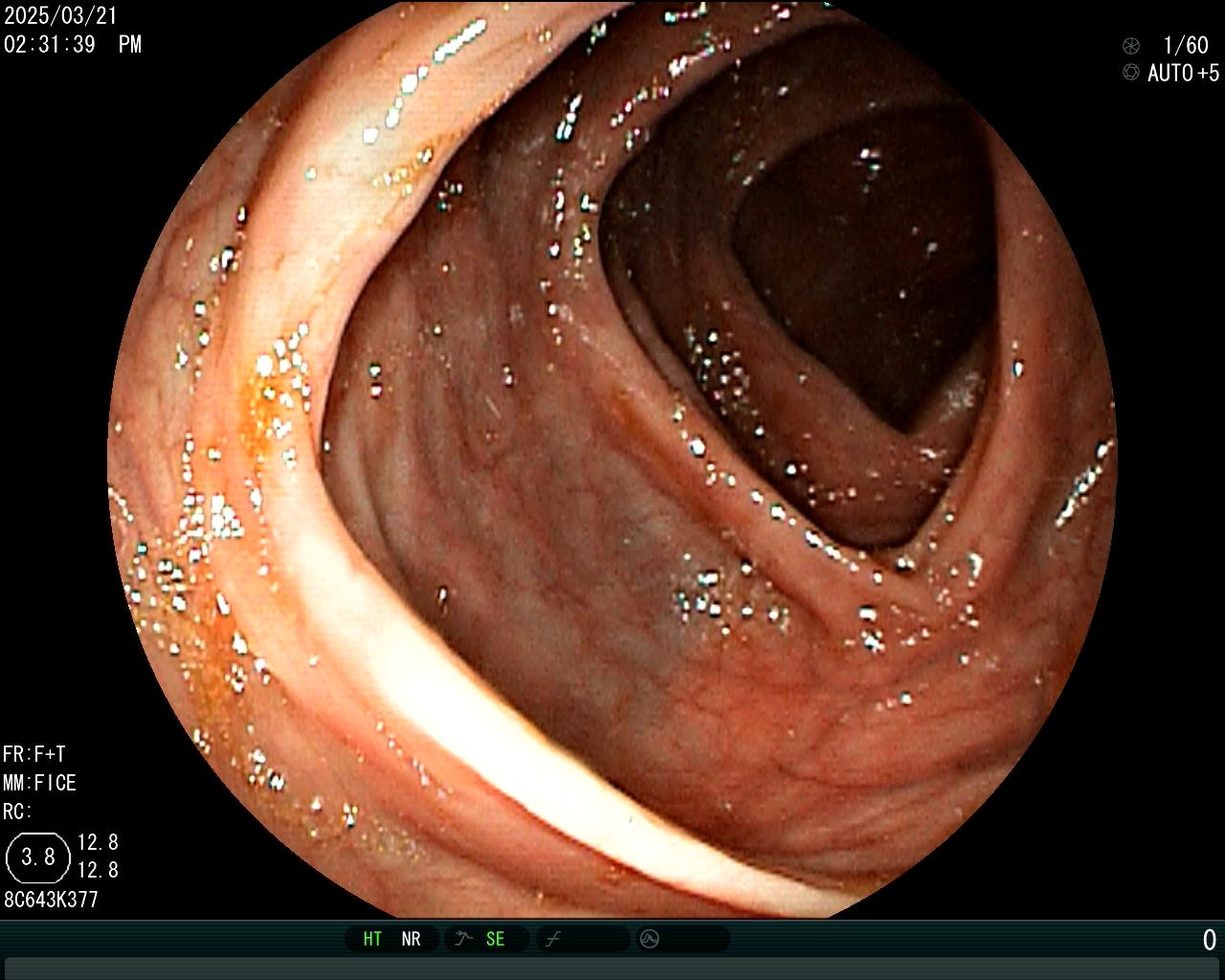Click the 1/60 shutter speed value

pos(1186,46)
